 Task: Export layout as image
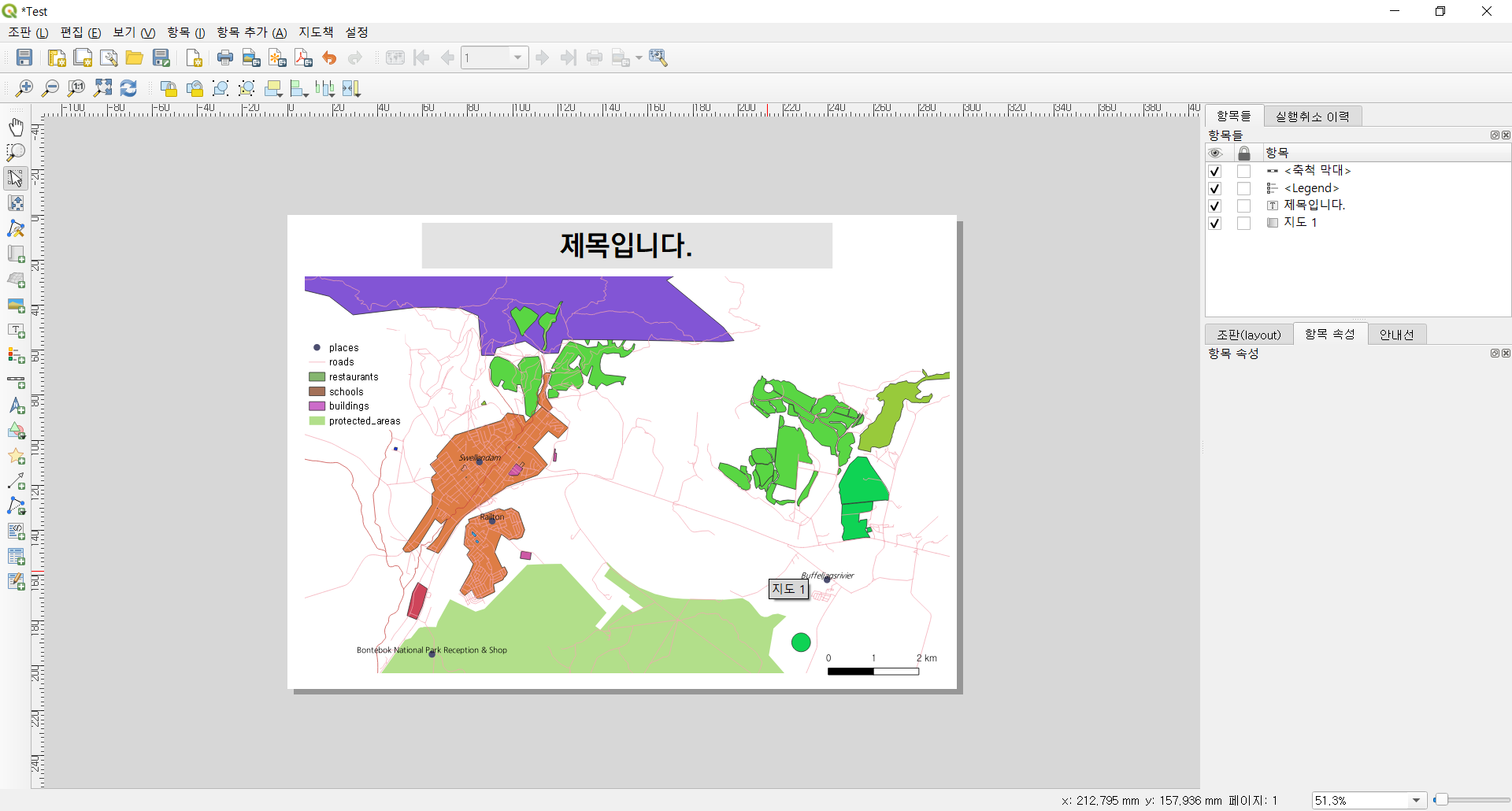[x=251, y=57]
